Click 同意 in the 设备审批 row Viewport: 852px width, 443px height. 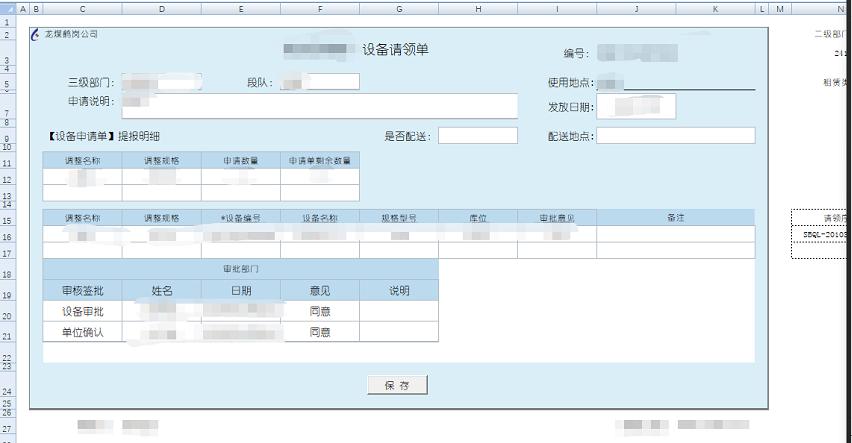[320, 311]
